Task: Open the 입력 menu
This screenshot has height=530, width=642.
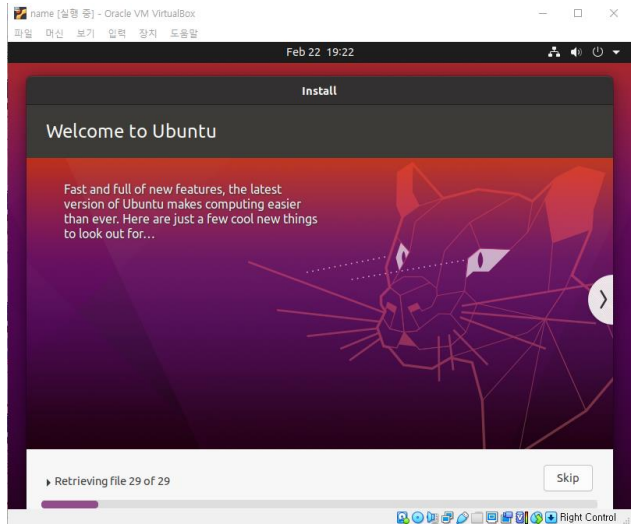Action: (x=117, y=33)
